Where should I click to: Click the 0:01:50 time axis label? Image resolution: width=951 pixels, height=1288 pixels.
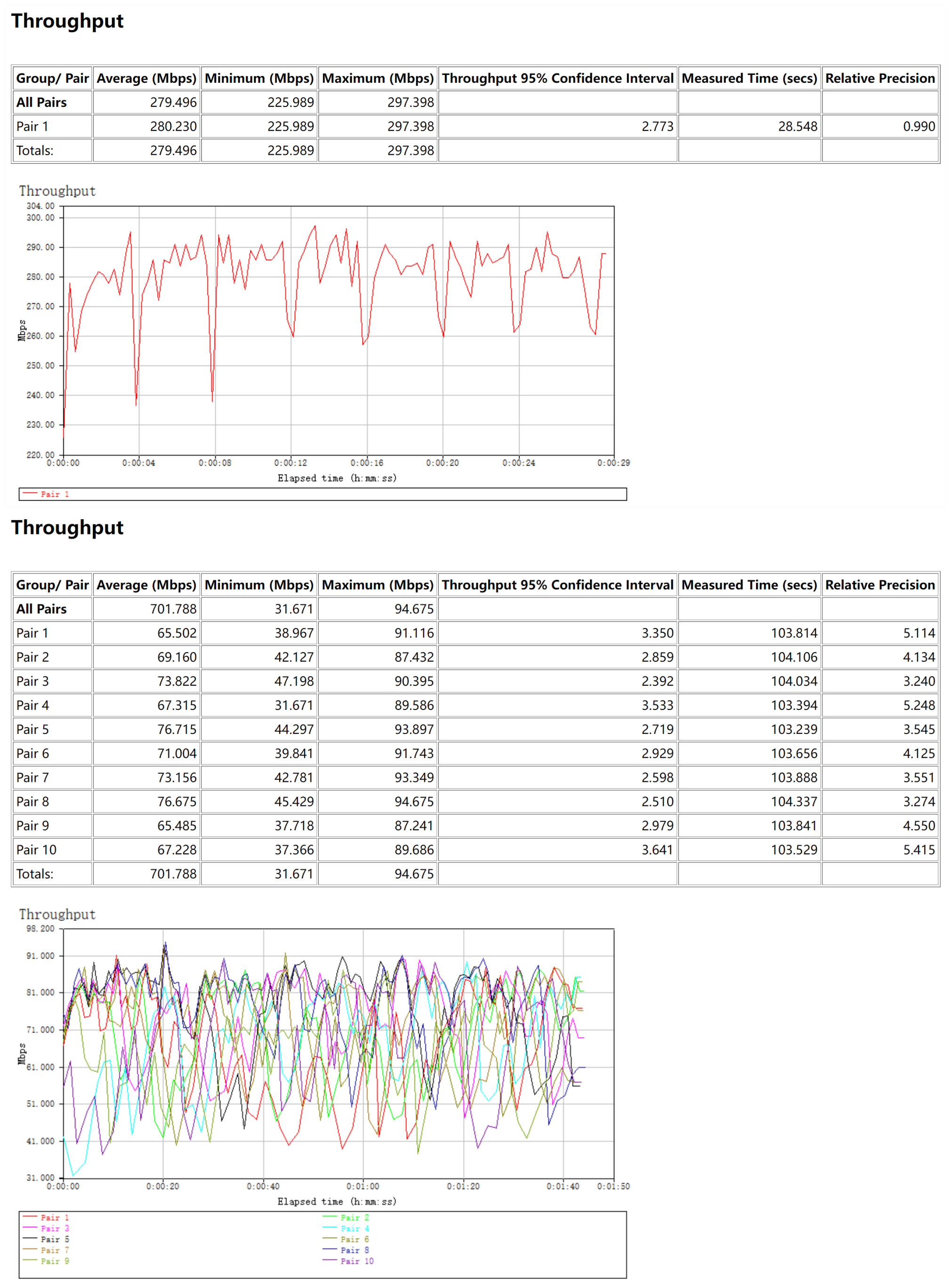613,1186
